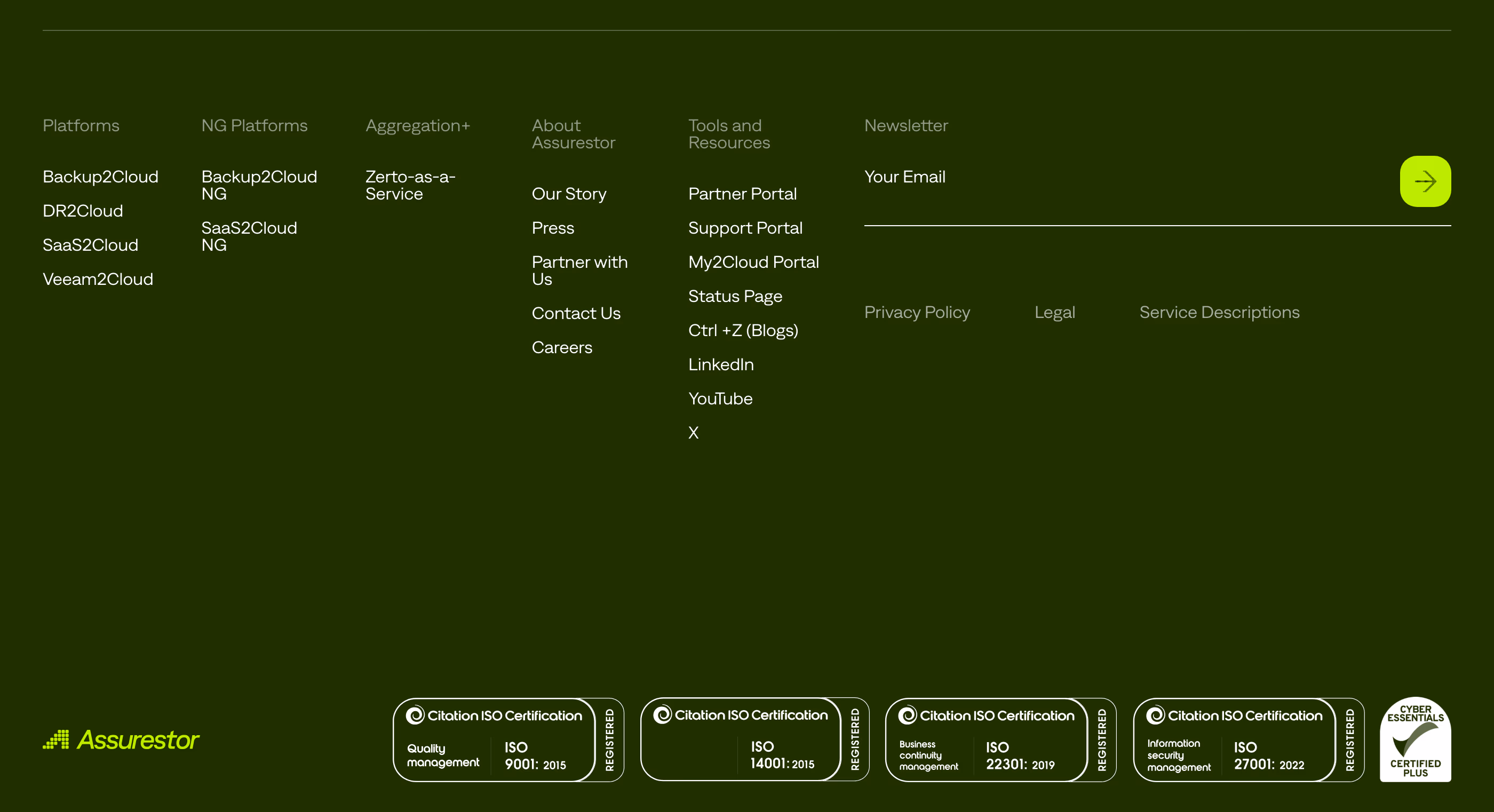Open SaaS2Cloud under Platforms
Image resolution: width=1494 pixels, height=812 pixels.
tap(91, 245)
